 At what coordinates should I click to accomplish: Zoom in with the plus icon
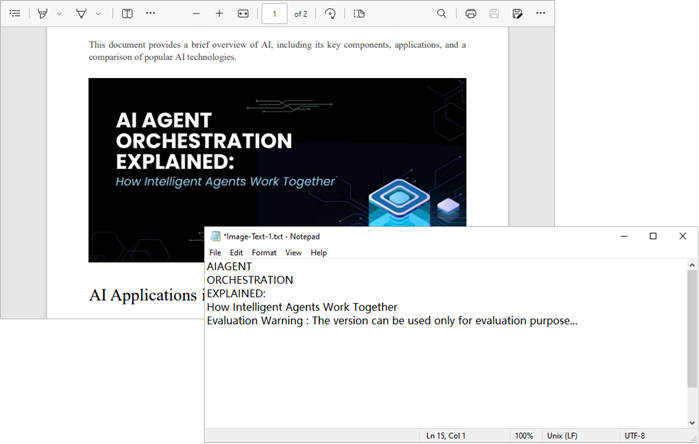(x=219, y=14)
